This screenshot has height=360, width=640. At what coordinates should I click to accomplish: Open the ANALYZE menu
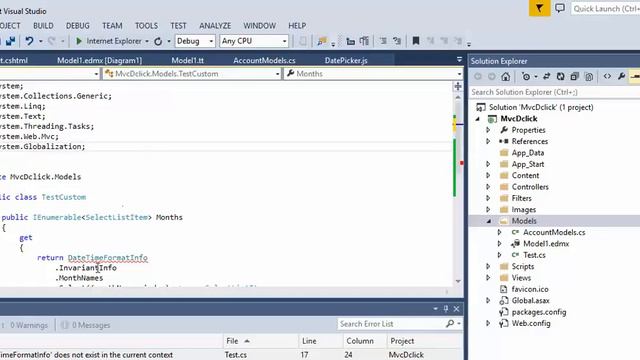click(x=215, y=26)
